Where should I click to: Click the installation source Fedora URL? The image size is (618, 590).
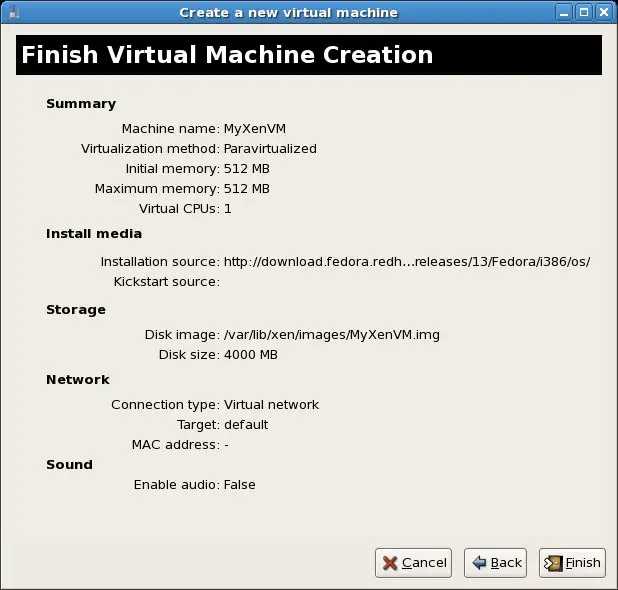pos(406,262)
